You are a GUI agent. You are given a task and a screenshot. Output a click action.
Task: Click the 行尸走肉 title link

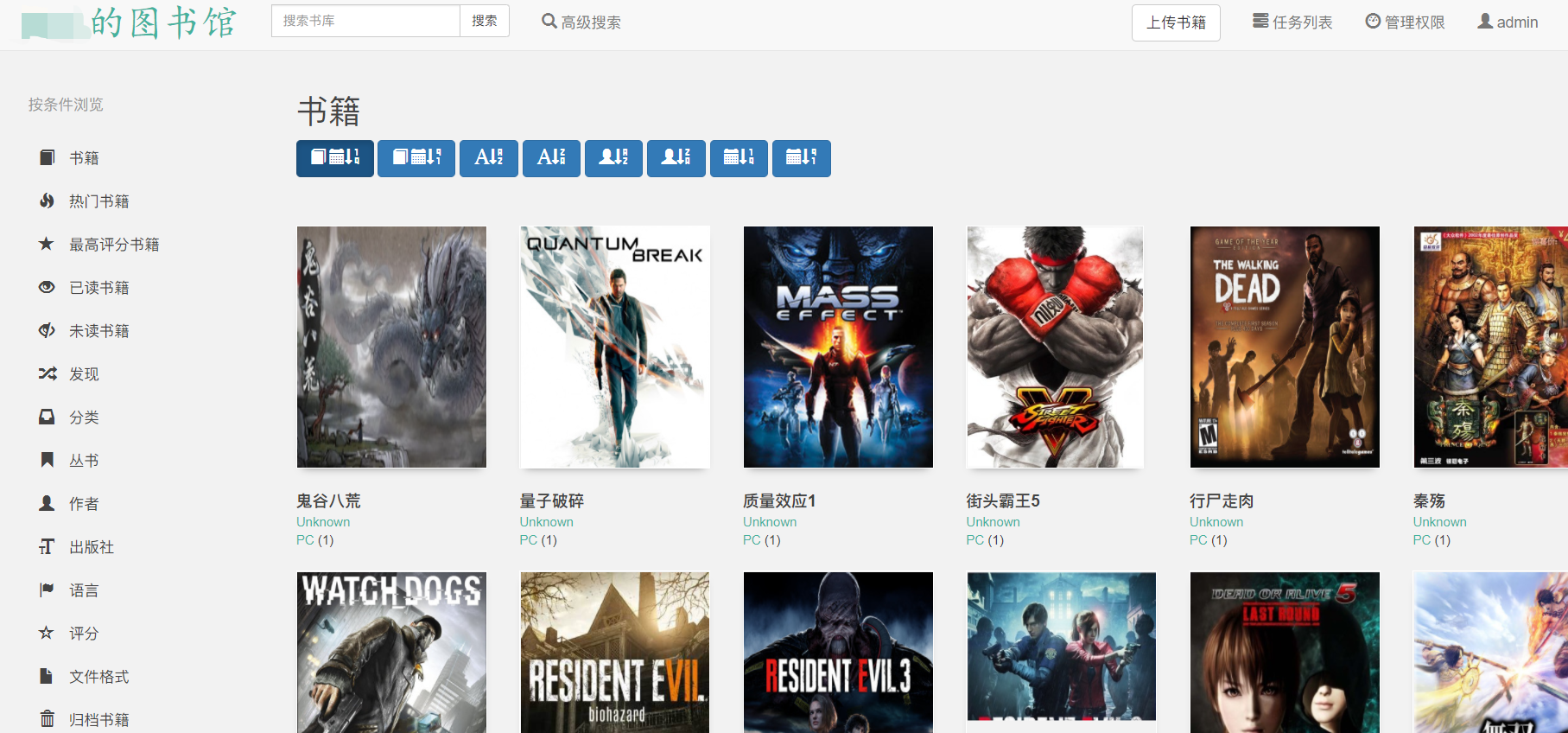point(1222,501)
